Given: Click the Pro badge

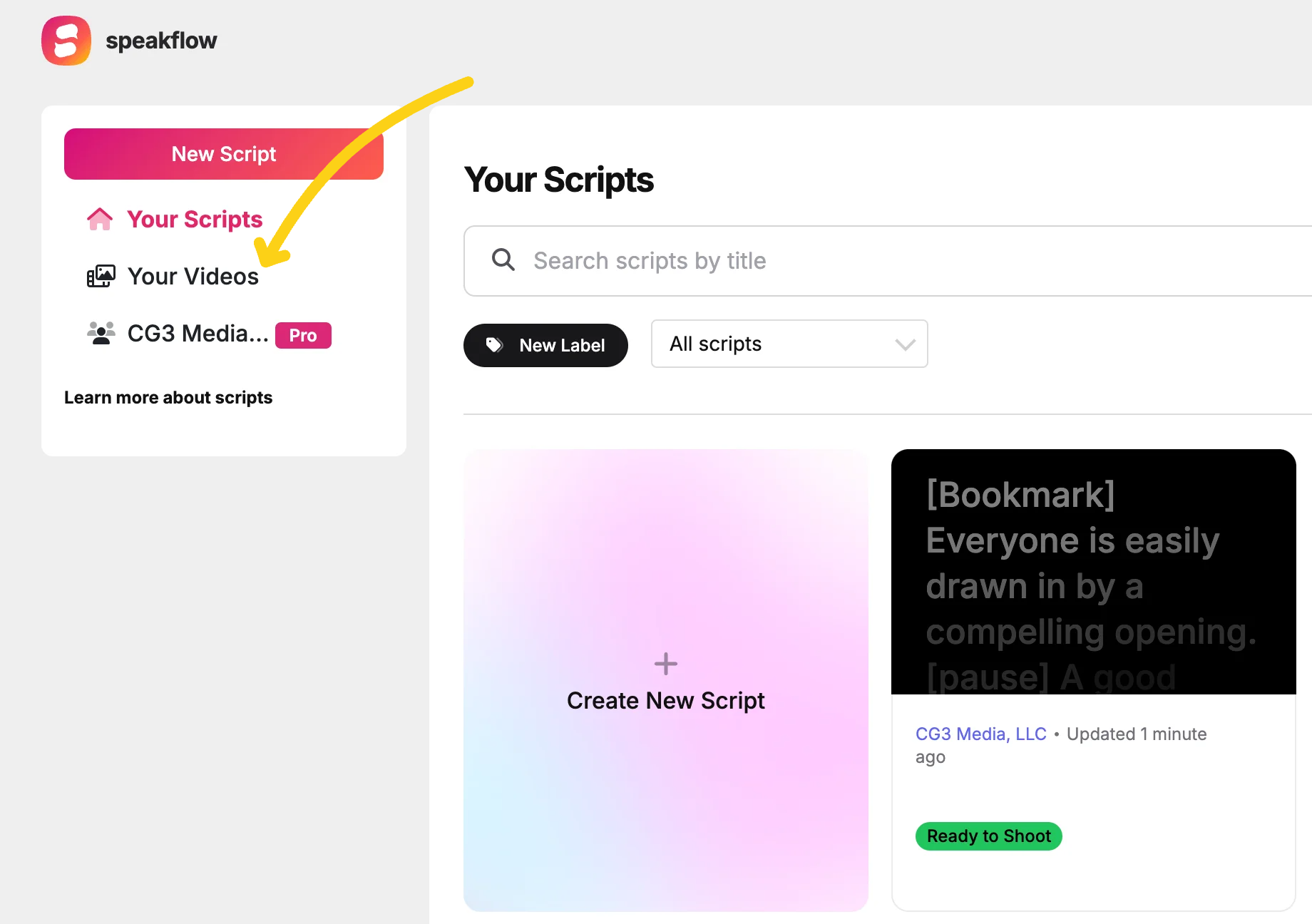Looking at the screenshot, I should [303, 335].
